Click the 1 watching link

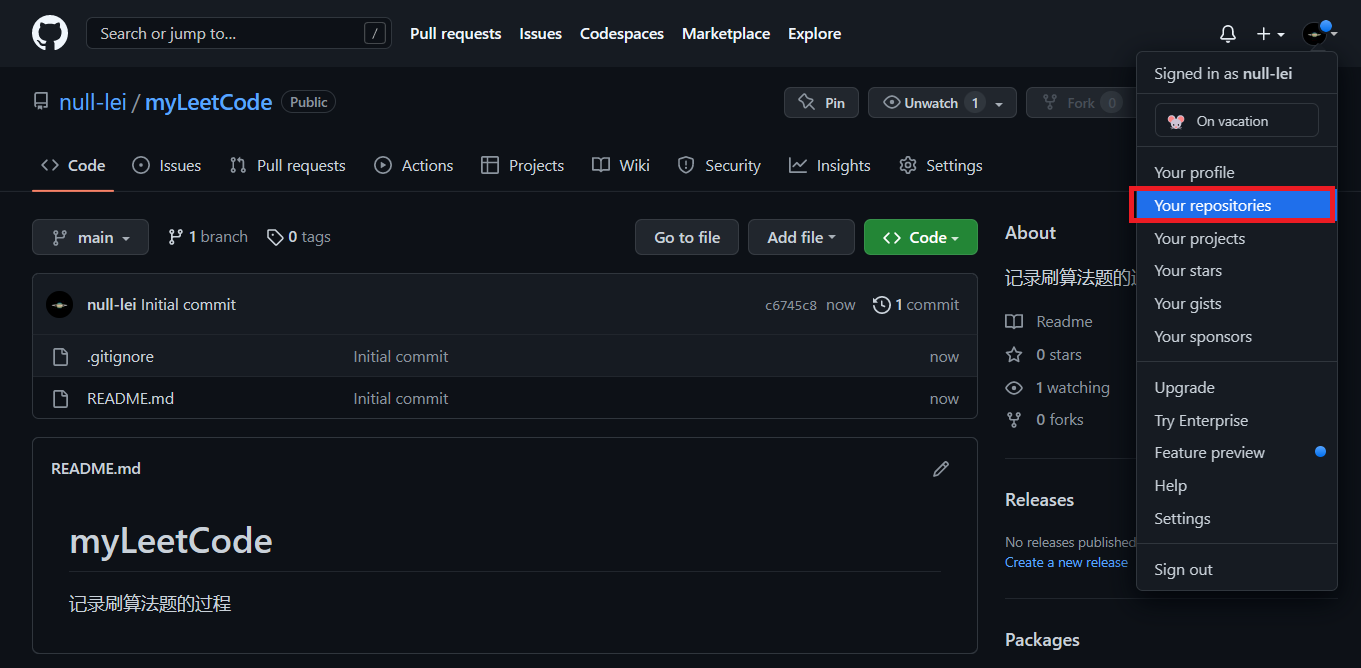point(1058,388)
